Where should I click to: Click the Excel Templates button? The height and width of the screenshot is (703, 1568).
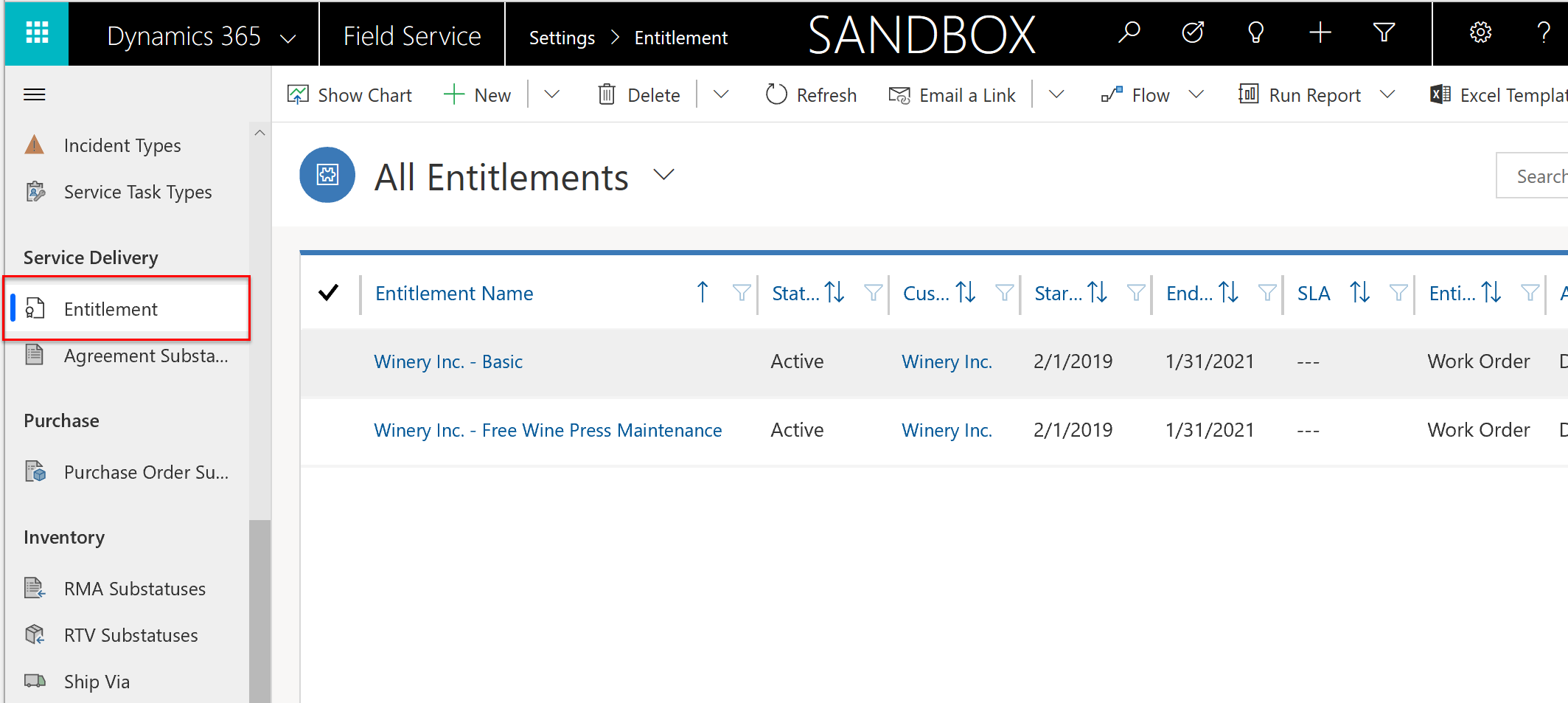pos(1499,94)
